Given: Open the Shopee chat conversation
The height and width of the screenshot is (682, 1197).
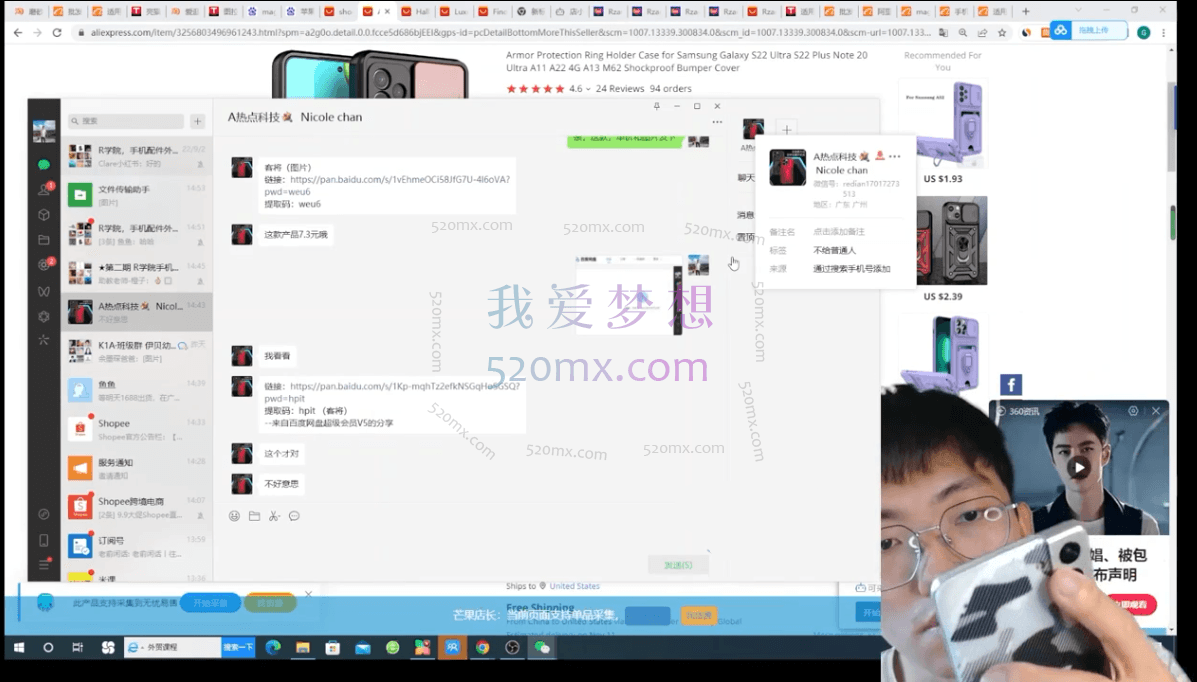Looking at the screenshot, I should (137, 429).
